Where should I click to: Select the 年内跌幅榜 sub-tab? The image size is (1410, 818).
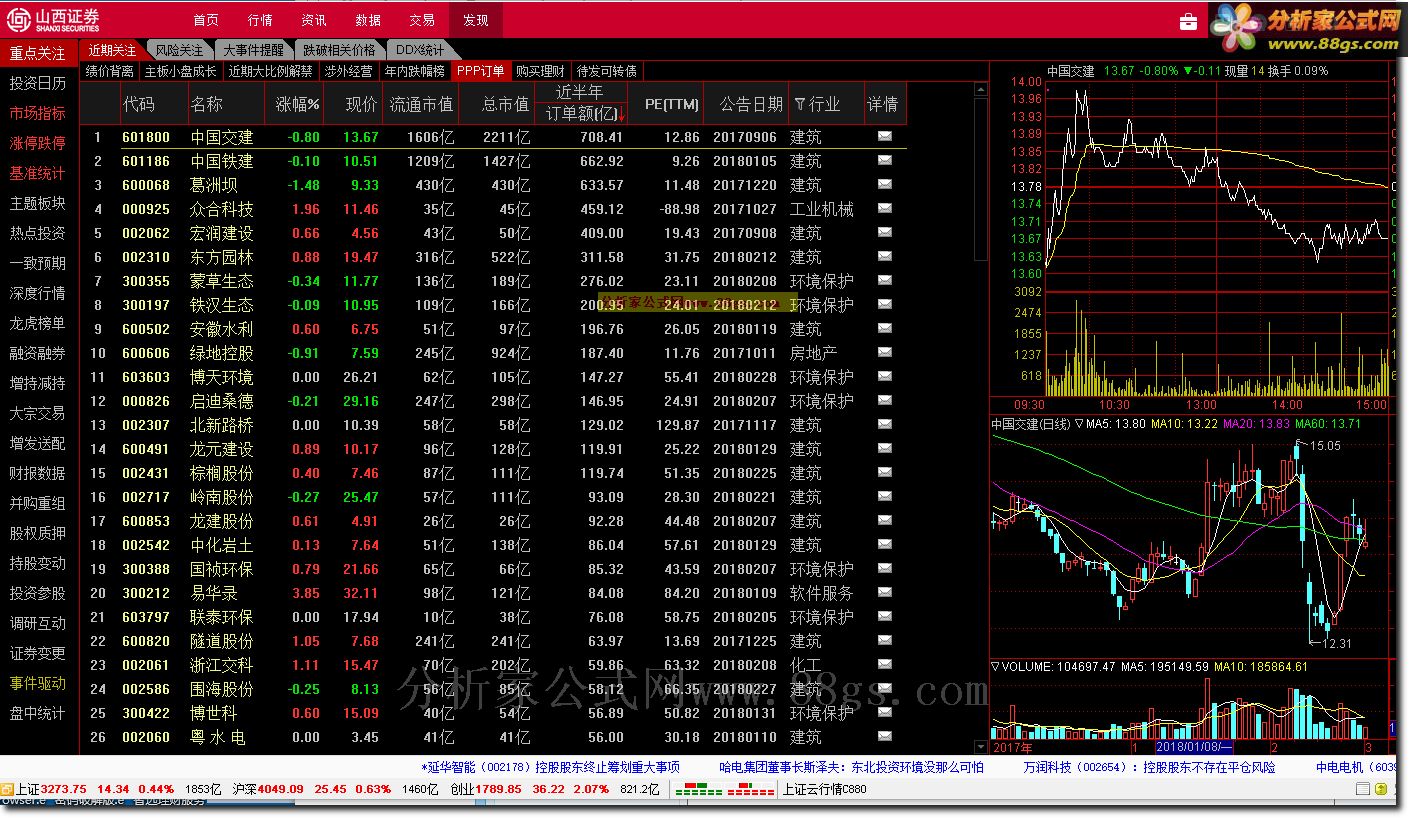414,71
